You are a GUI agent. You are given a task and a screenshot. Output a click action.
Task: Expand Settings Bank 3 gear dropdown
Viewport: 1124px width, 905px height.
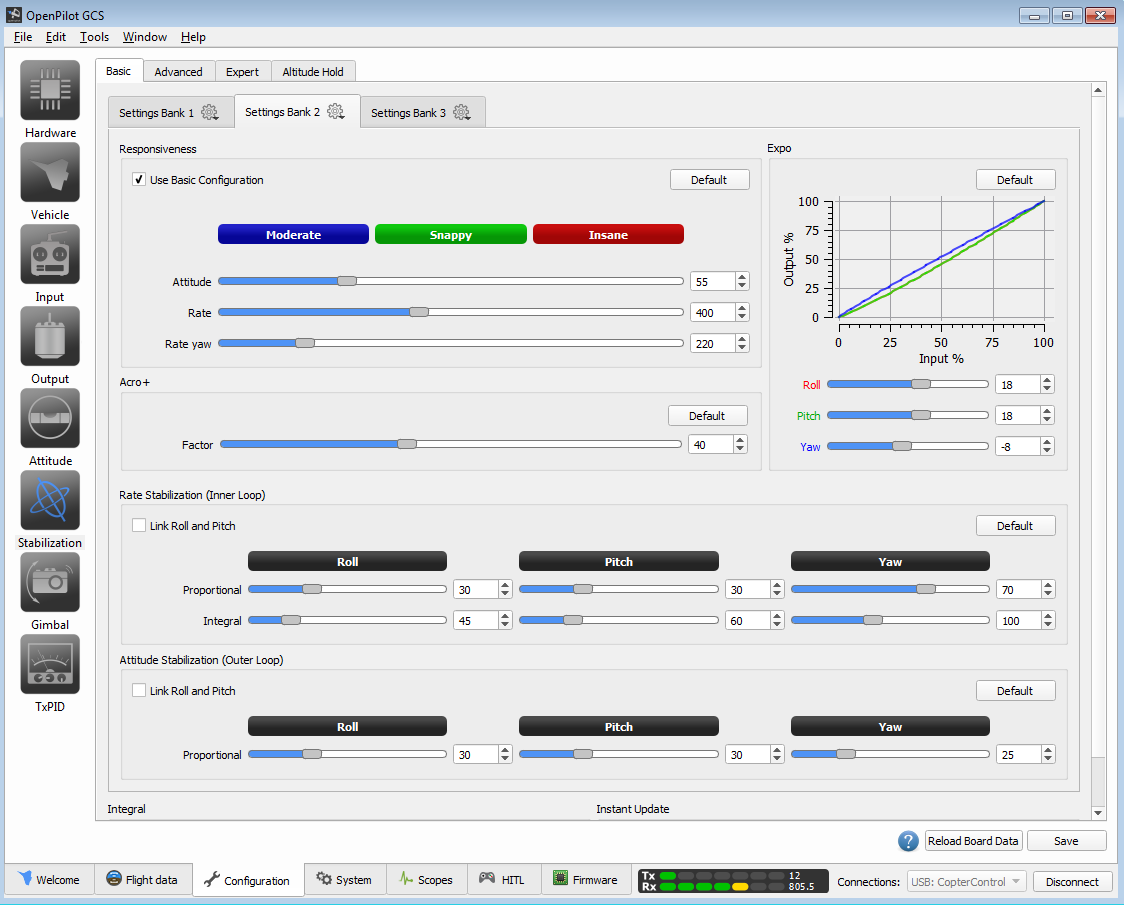(462, 113)
